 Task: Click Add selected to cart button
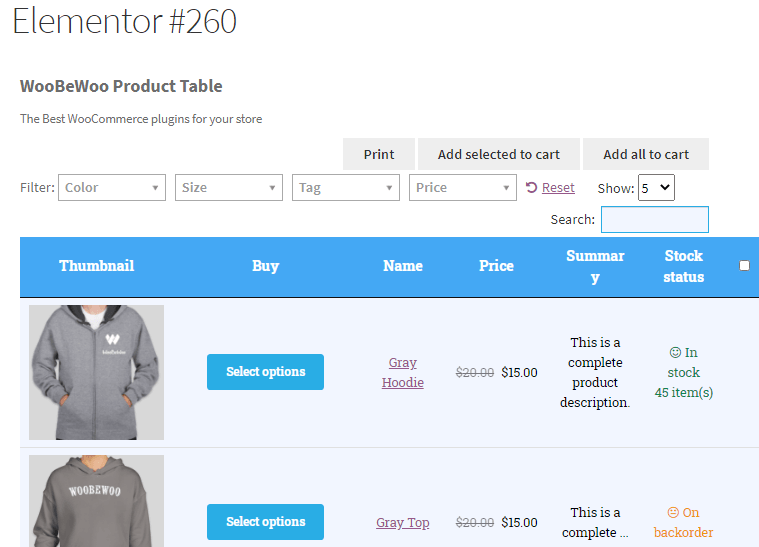click(x=499, y=154)
